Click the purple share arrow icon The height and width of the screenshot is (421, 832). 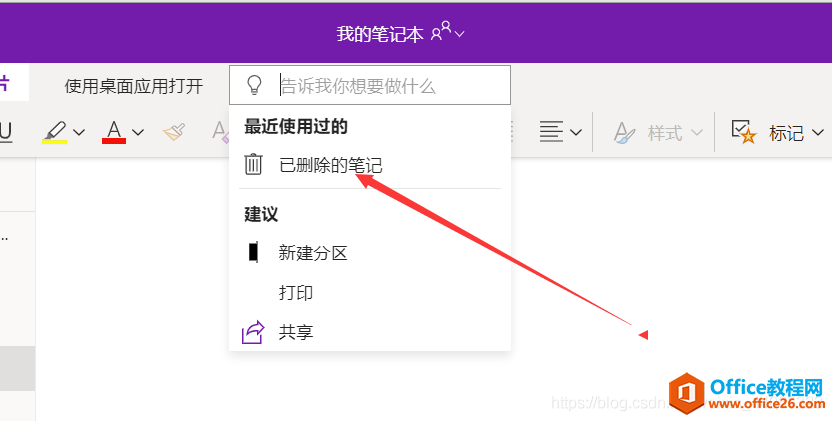253,332
